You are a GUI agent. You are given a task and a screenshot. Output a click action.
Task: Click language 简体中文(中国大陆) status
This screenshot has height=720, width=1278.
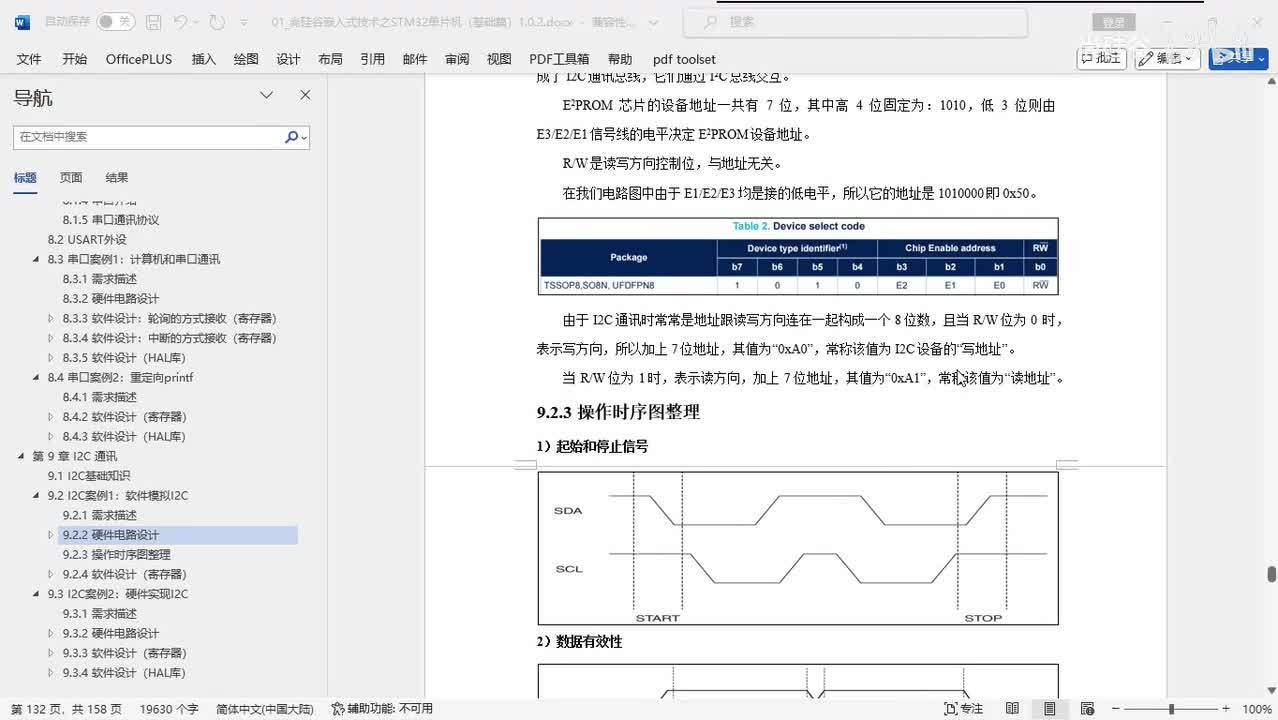click(x=265, y=709)
